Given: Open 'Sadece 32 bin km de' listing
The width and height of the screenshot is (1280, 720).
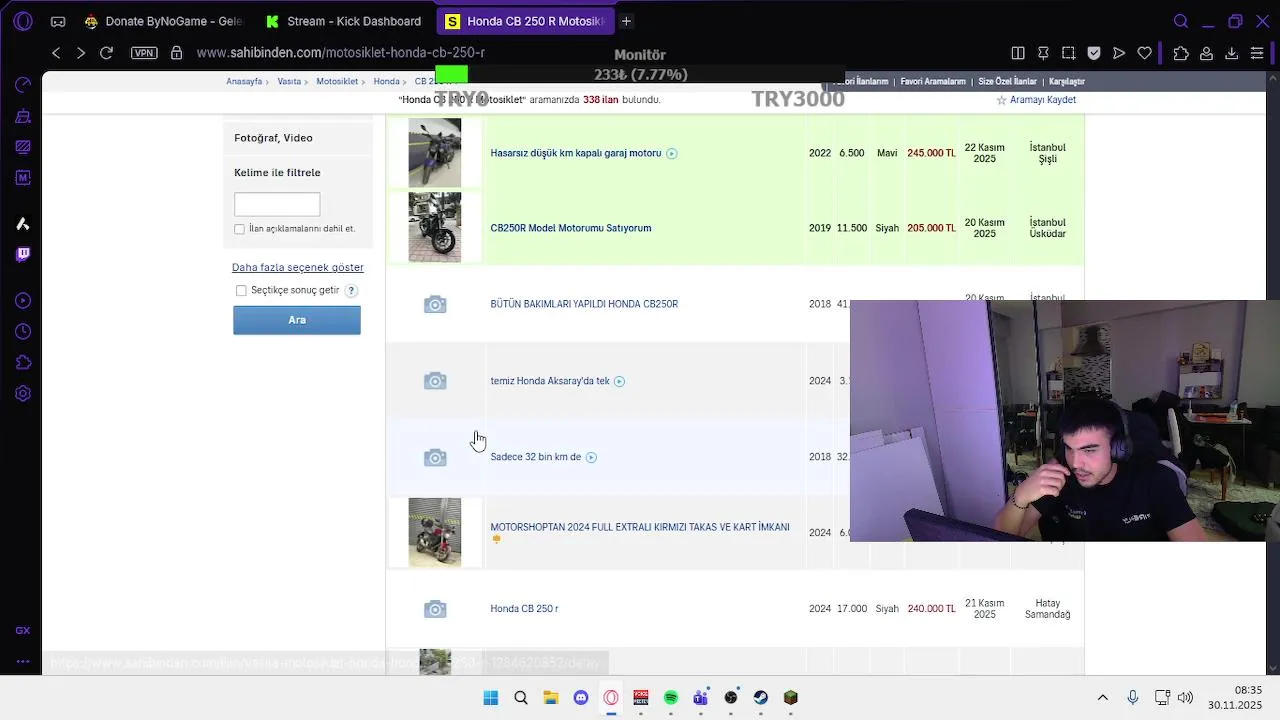Looking at the screenshot, I should point(536,457).
